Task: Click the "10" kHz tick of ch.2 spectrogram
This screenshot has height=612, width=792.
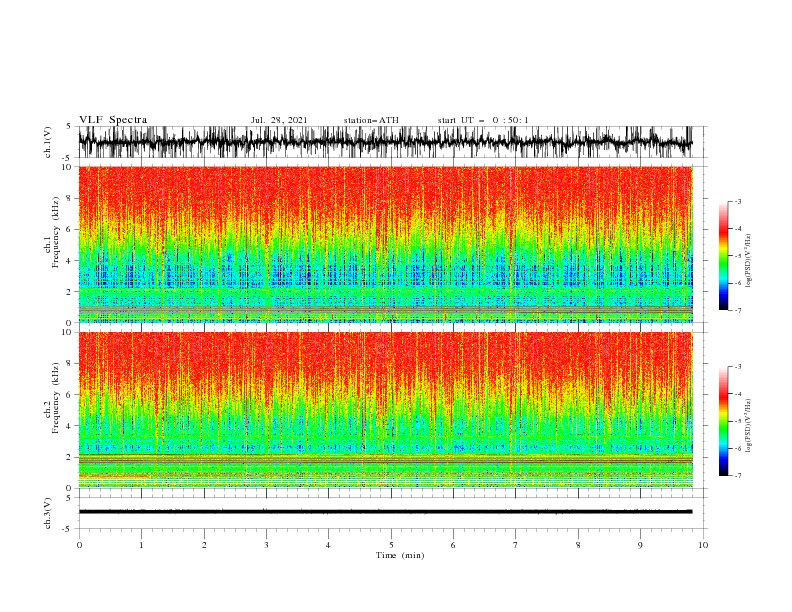Action: point(67,333)
